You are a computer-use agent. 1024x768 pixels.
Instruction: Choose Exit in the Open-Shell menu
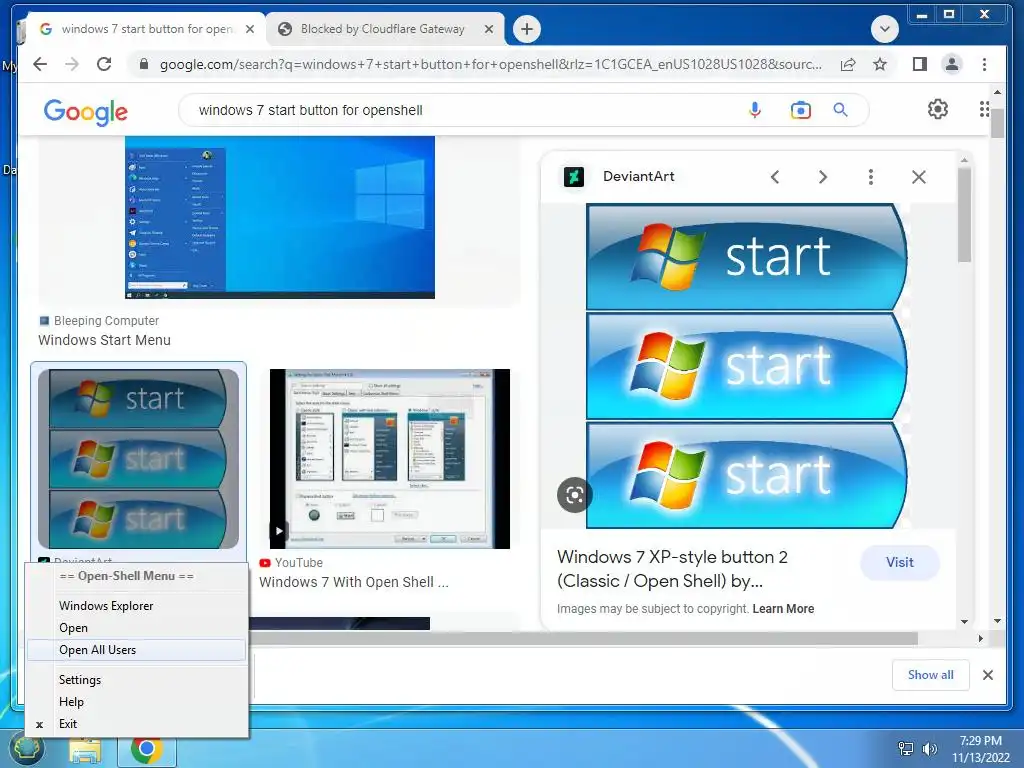pyautogui.click(x=136, y=724)
